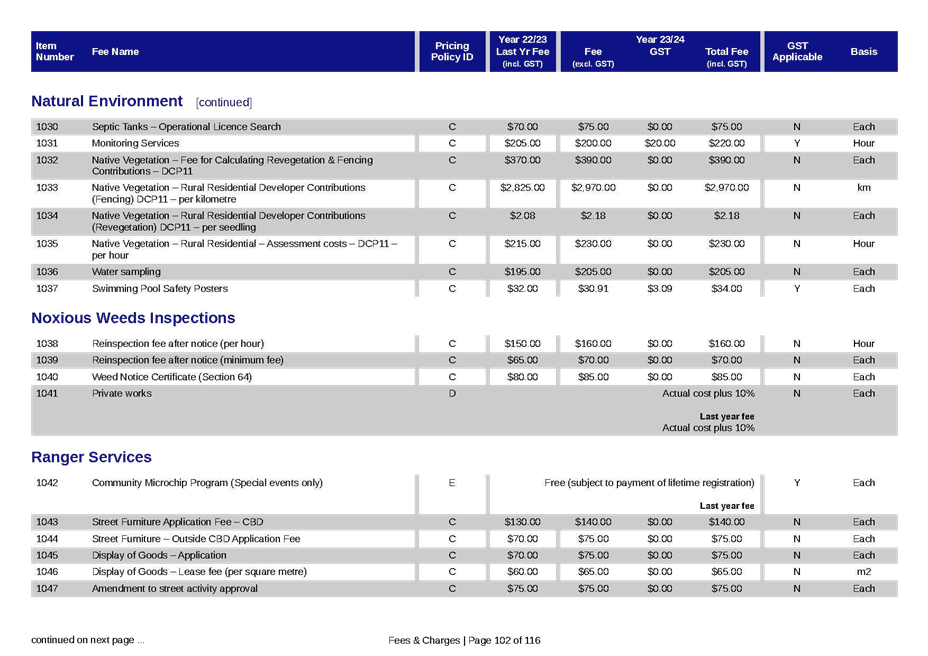Click the $390.00 total fee for item 1032
The height and width of the screenshot is (656, 928).
727,160
